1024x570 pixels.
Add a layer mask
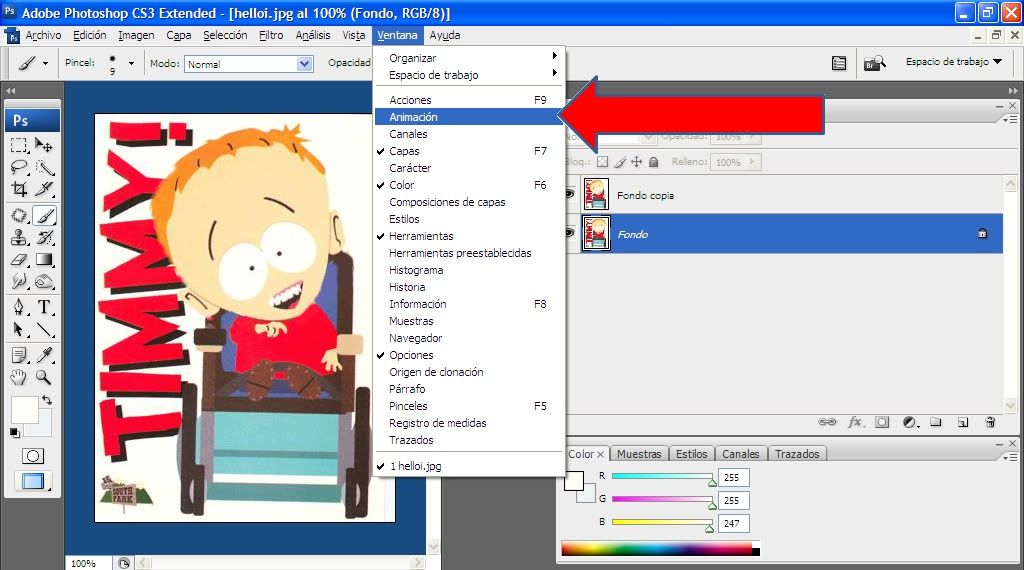point(882,422)
